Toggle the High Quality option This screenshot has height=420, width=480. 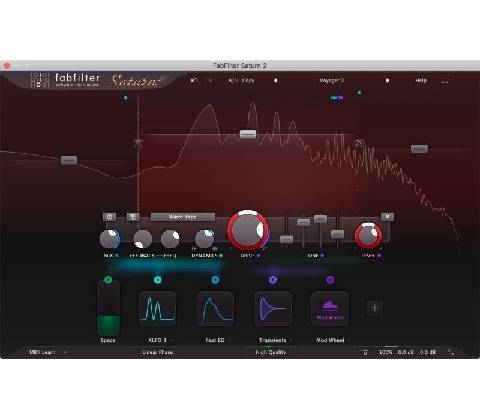tap(271, 352)
